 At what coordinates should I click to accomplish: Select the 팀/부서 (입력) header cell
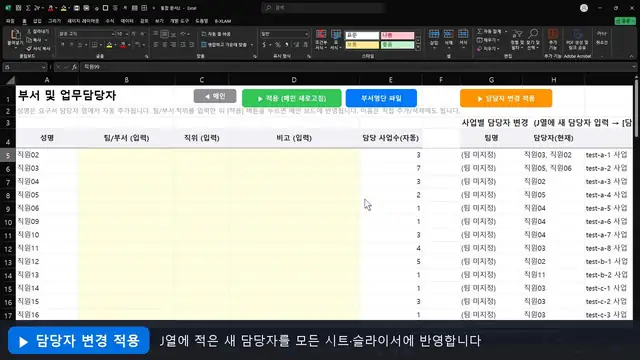[126, 138]
